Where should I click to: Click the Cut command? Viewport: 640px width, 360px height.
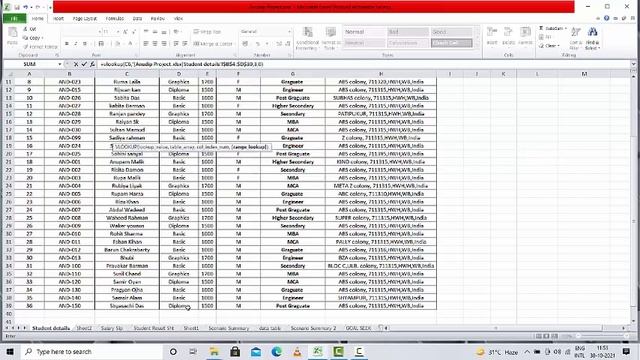[x=30, y=29]
